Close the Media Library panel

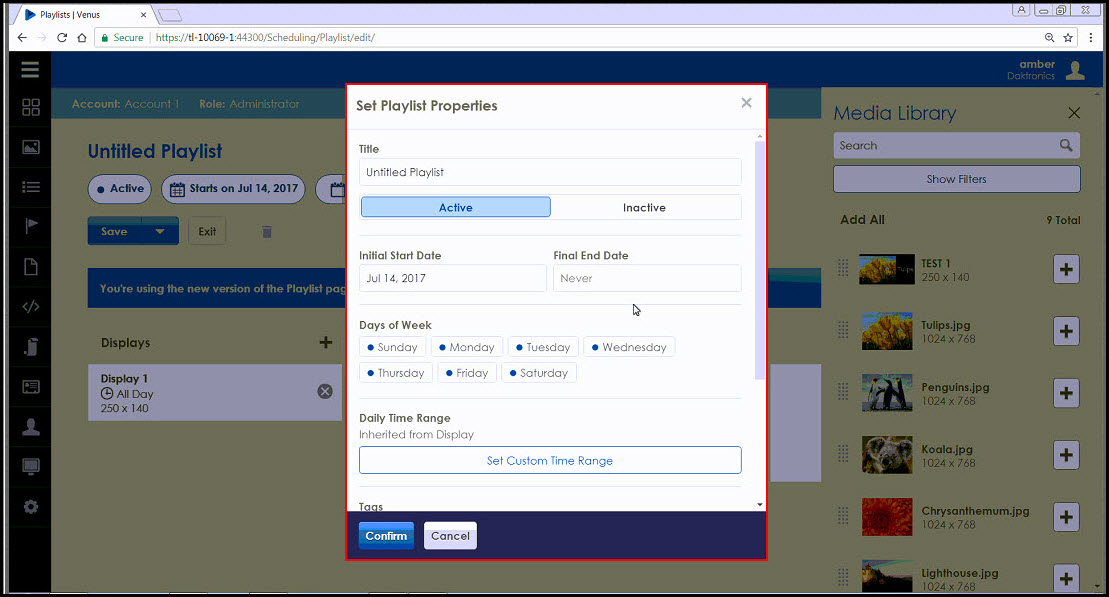click(x=1074, y=113)
